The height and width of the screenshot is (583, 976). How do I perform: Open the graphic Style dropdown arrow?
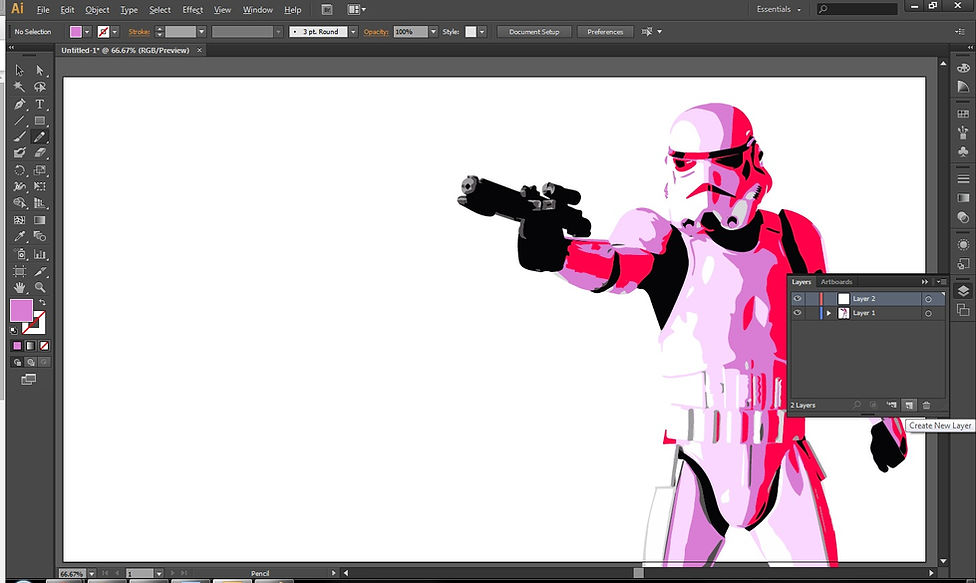pyautogui.click(x=482, y=32)
